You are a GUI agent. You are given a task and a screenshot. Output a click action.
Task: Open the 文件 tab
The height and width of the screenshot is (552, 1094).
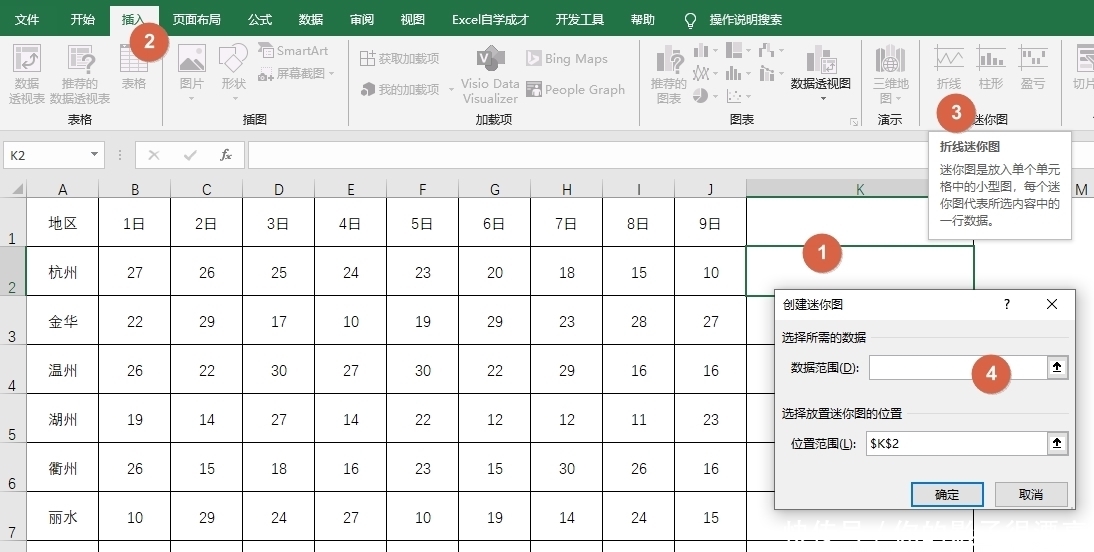click(x=27, y=20)
